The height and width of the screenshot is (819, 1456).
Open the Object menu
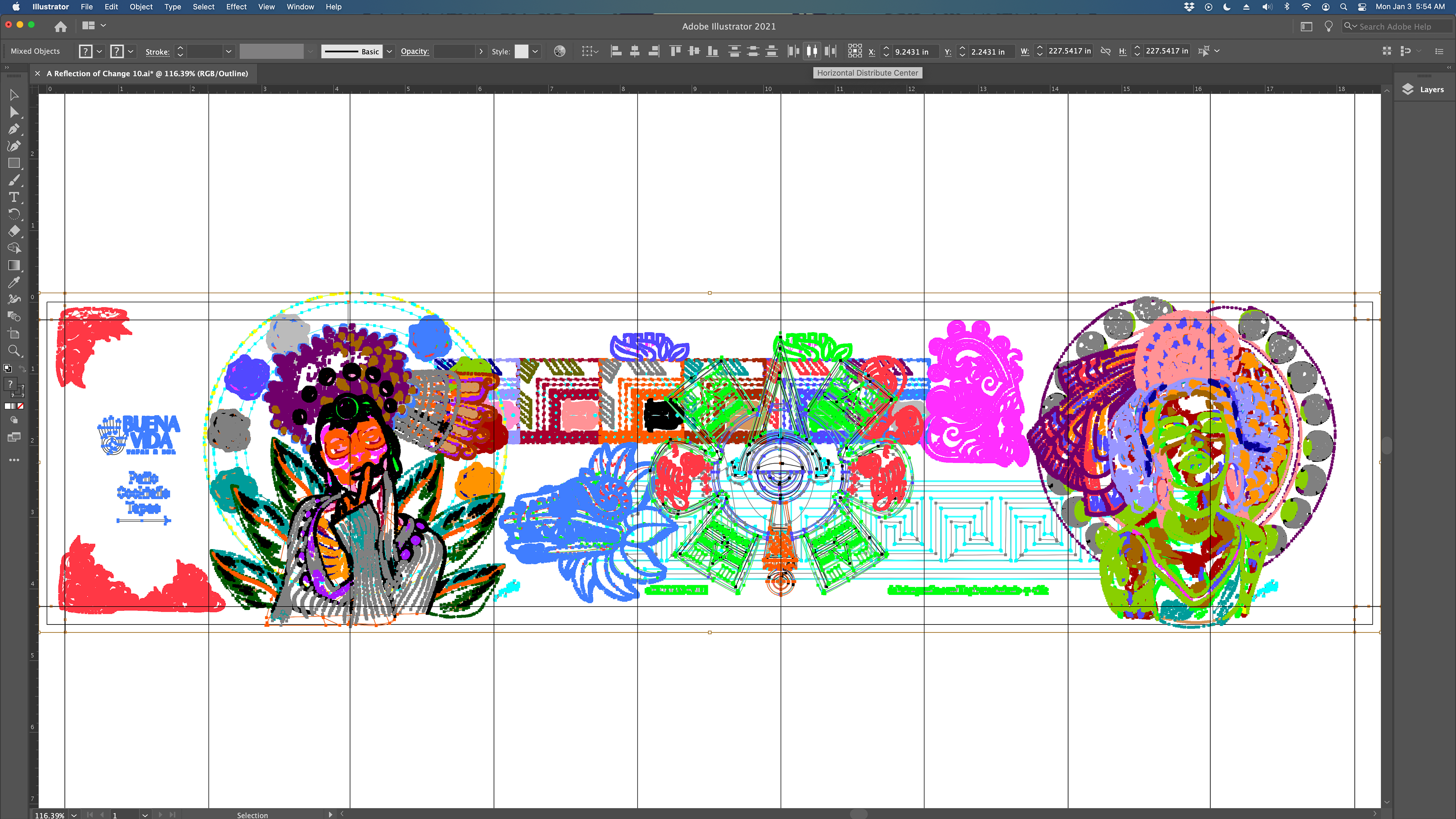pyautogui.click(x=141, y=7)
